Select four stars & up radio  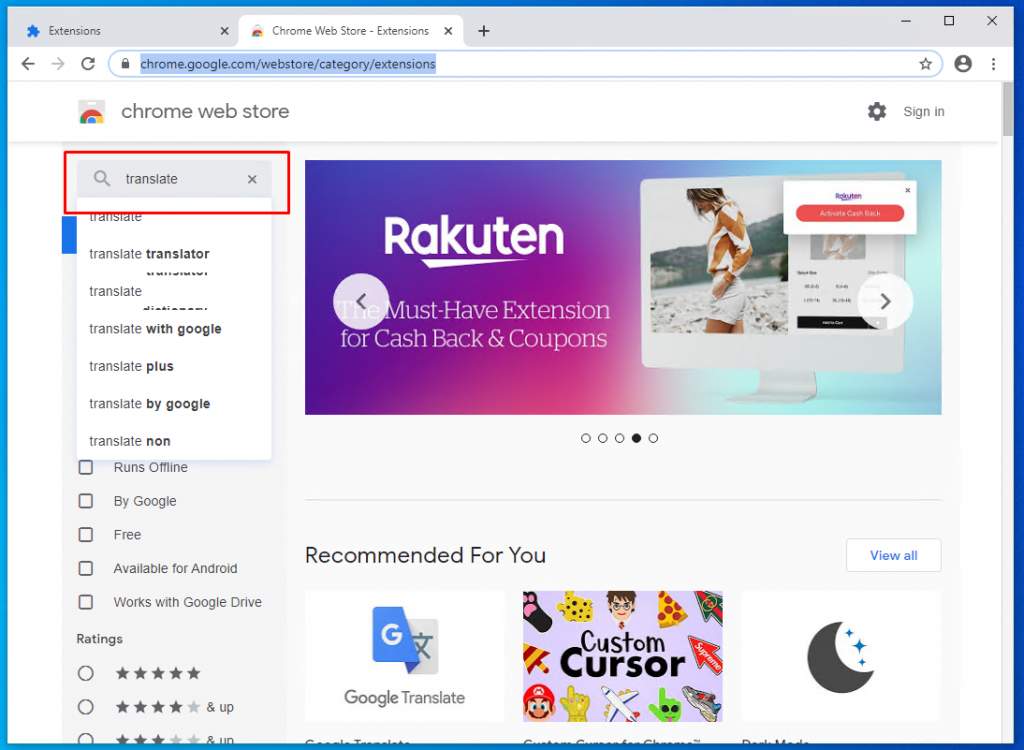[86, 707]
